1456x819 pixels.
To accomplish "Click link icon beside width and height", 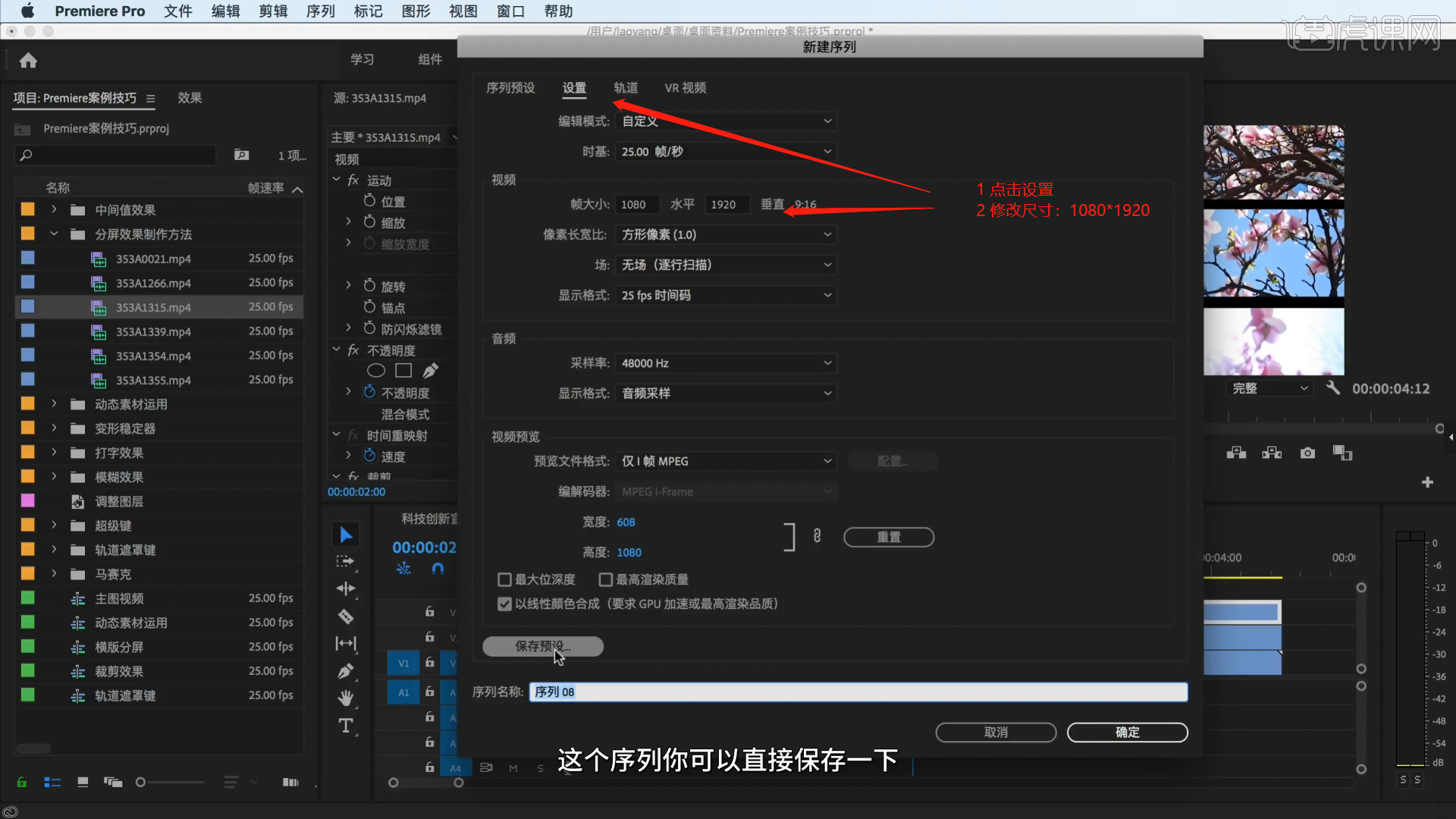I will [x=817, y=535].
